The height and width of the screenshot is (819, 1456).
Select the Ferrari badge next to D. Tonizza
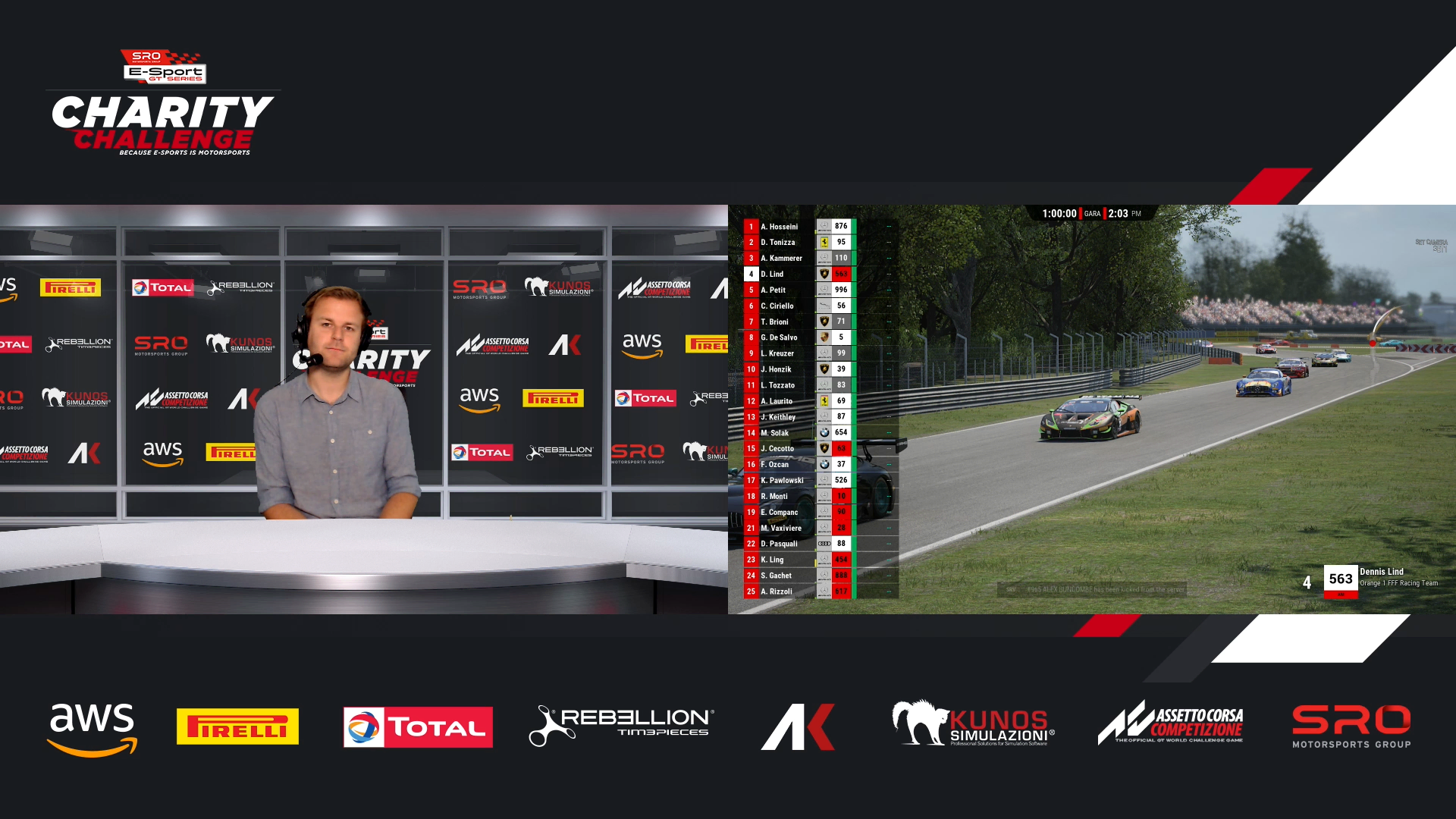pyautogui.click(x=825, y=243)
